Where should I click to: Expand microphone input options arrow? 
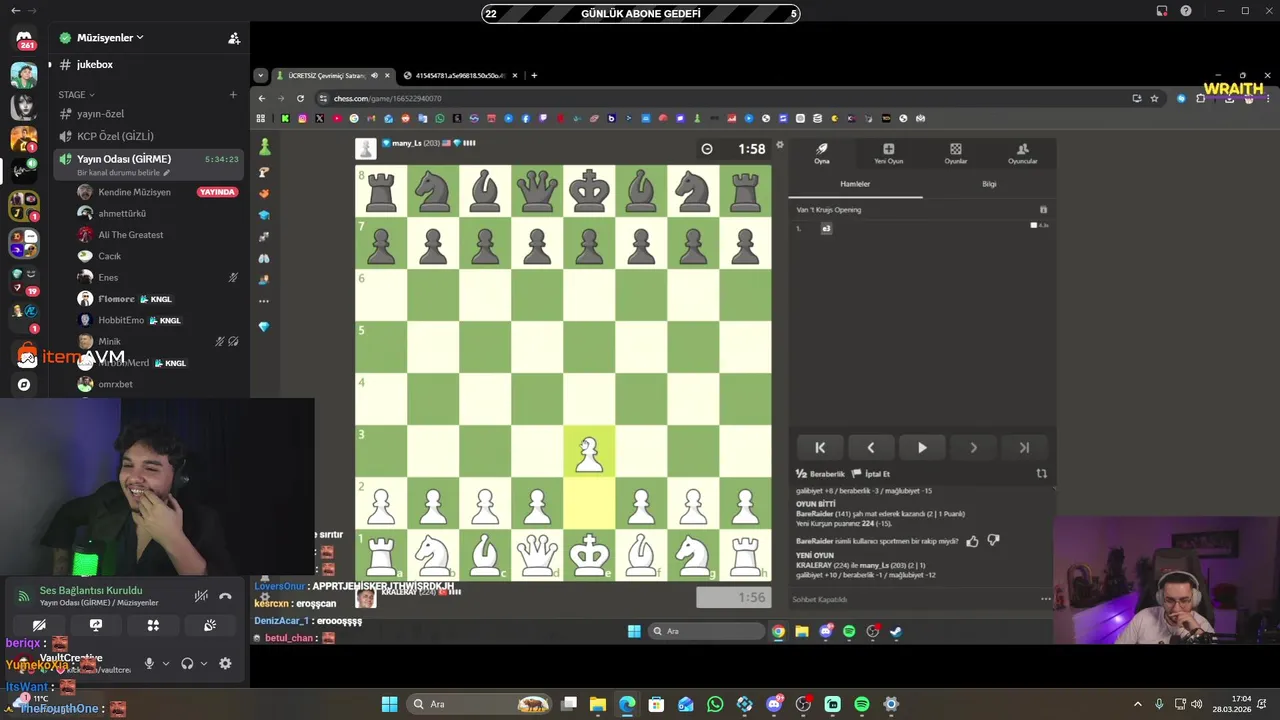click(x=166, y=663)
